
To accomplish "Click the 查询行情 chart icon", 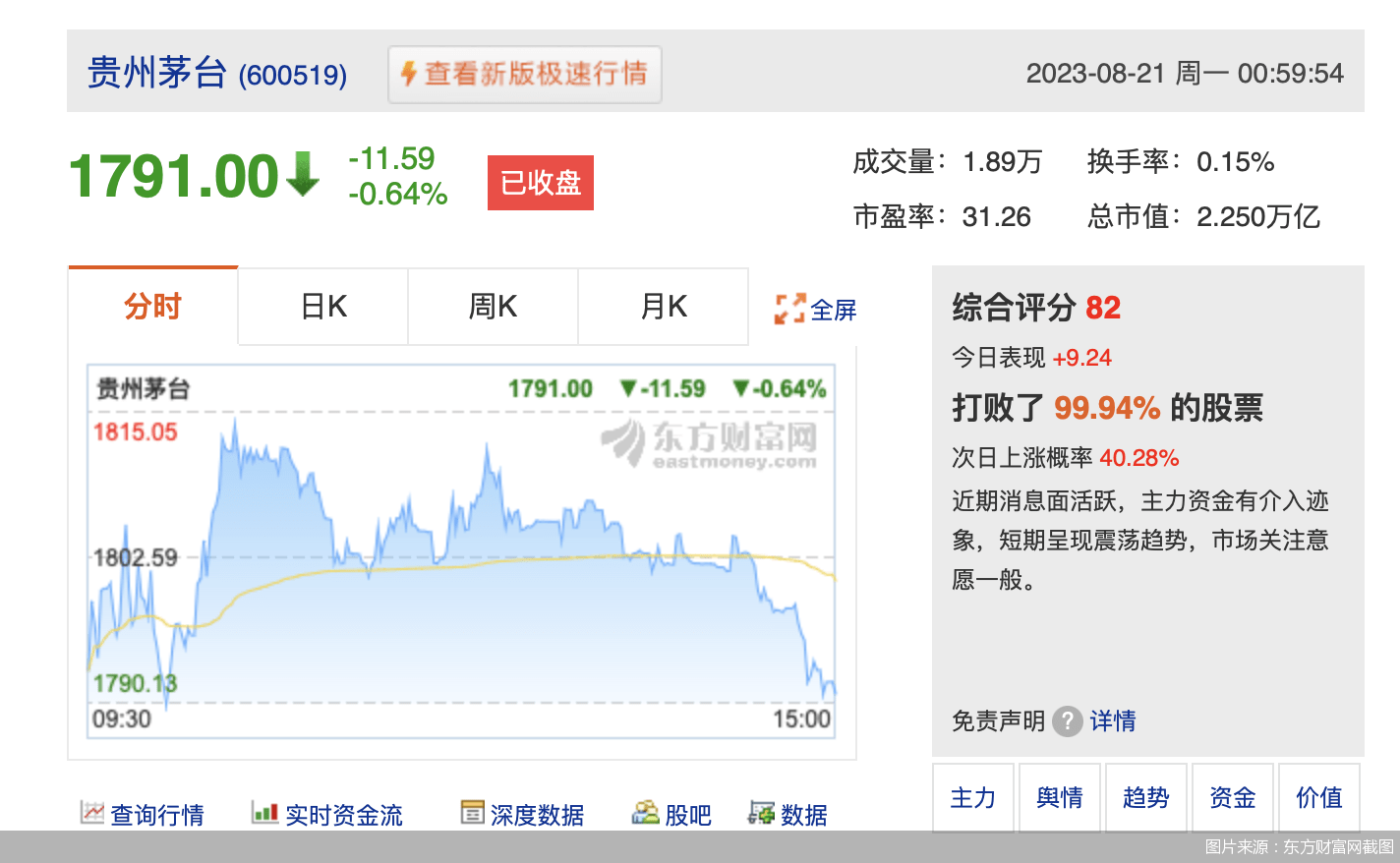I will point(92,813).
